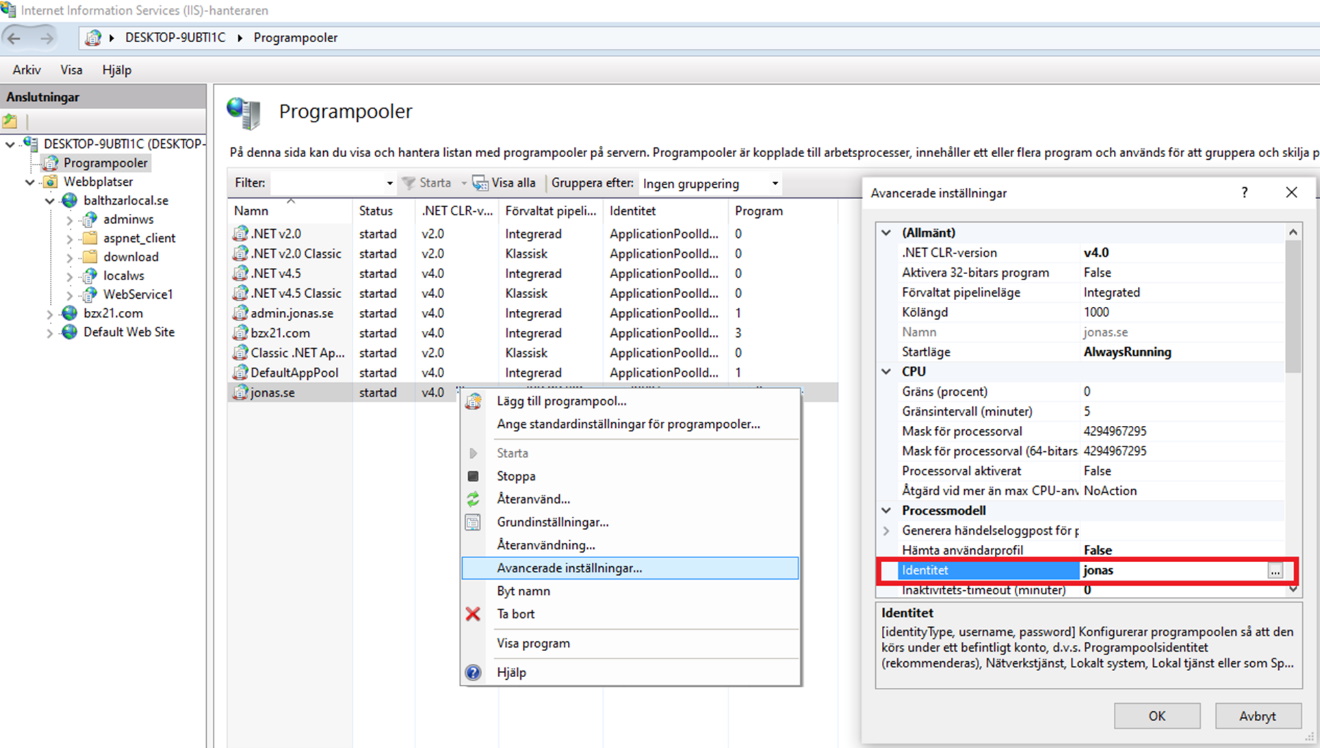Select the Startläge AlwaysRunning value
Image resolution: width=1320 pixels, height=748 pixels.
tap(1127, 352)
